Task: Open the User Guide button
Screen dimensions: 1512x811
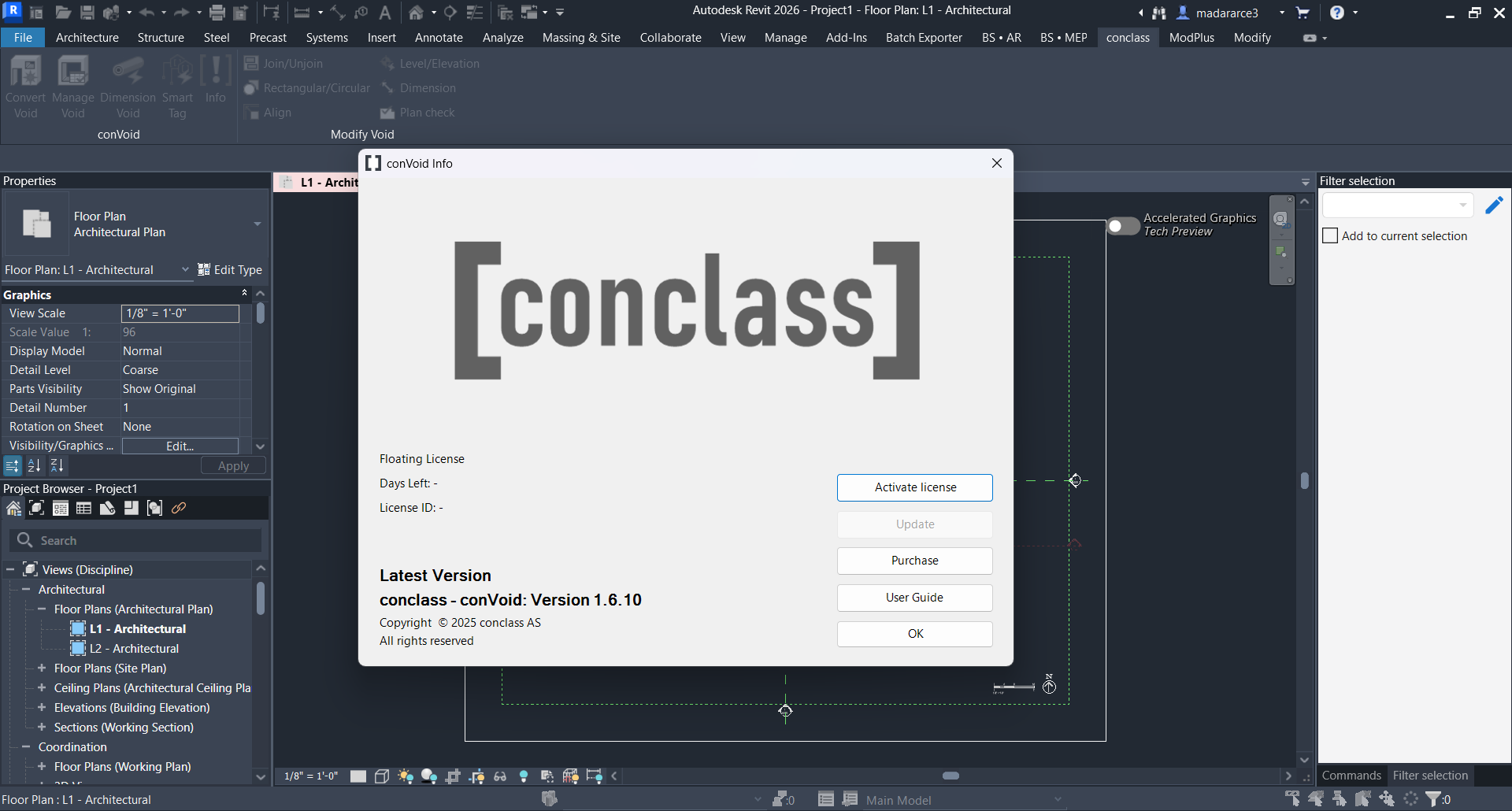Action: 915,598
